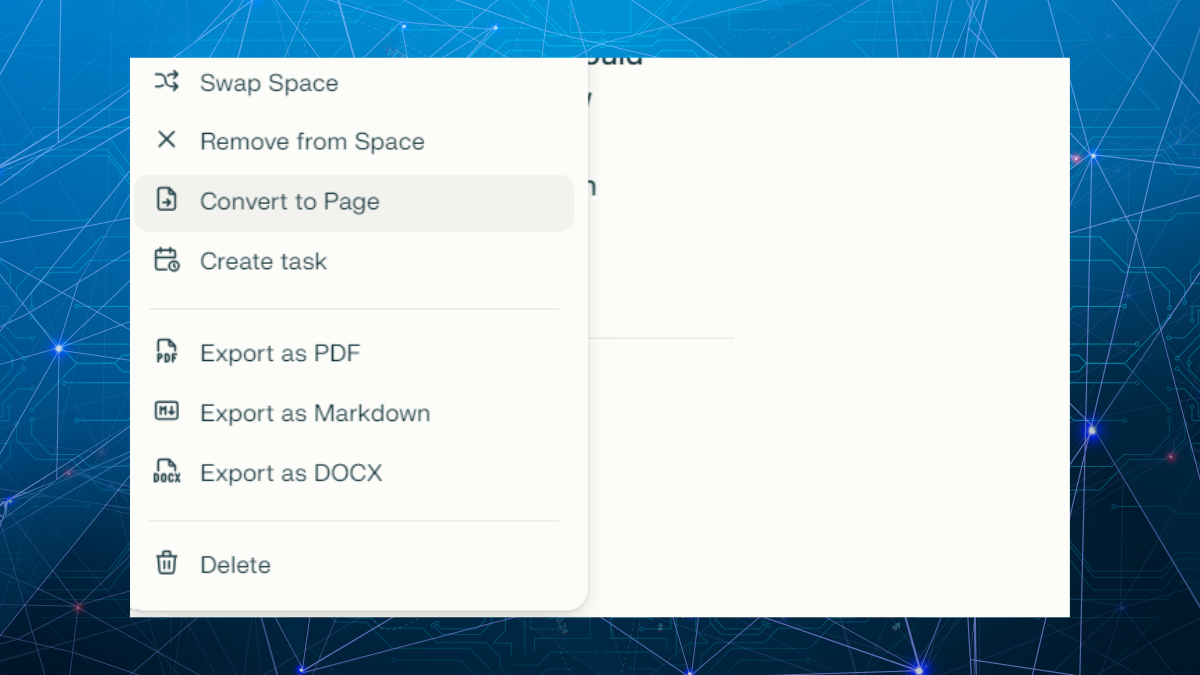Choose Create task from the context menu
This screenshot has width=1200, height=675.
point(263,262)
